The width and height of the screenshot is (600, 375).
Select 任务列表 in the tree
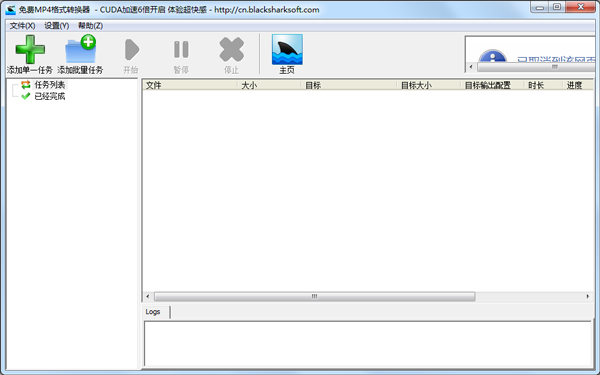pyautogui.click(x=50, y=85)
